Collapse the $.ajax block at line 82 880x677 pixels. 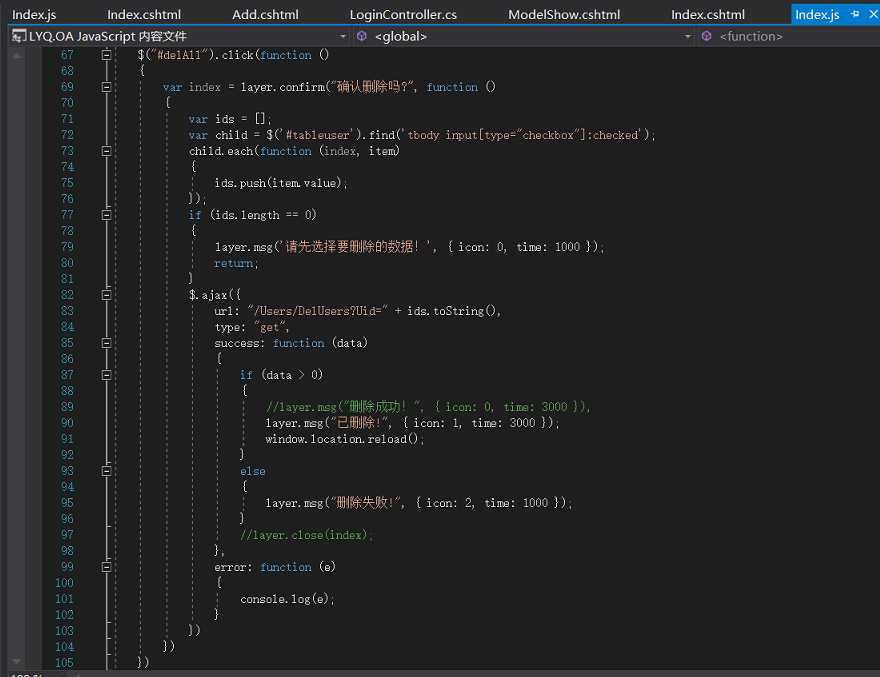click(x=106, y=295)
